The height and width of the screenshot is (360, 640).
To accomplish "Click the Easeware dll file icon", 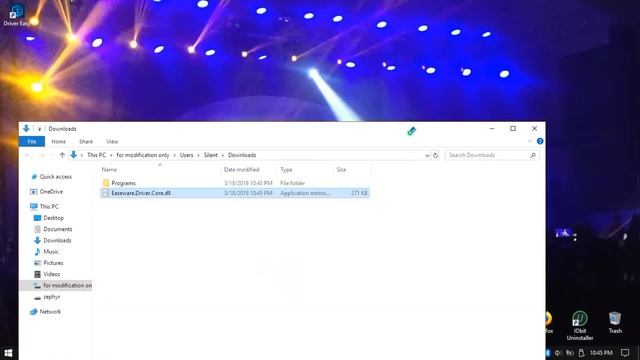I will click(106, 193).
